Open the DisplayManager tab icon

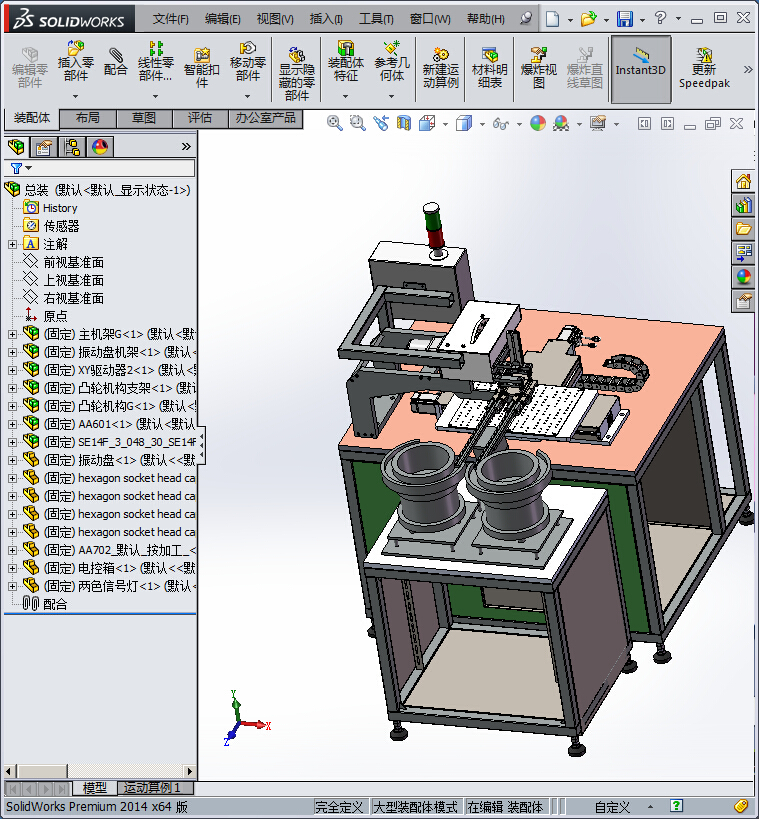(x=100, y=147)
